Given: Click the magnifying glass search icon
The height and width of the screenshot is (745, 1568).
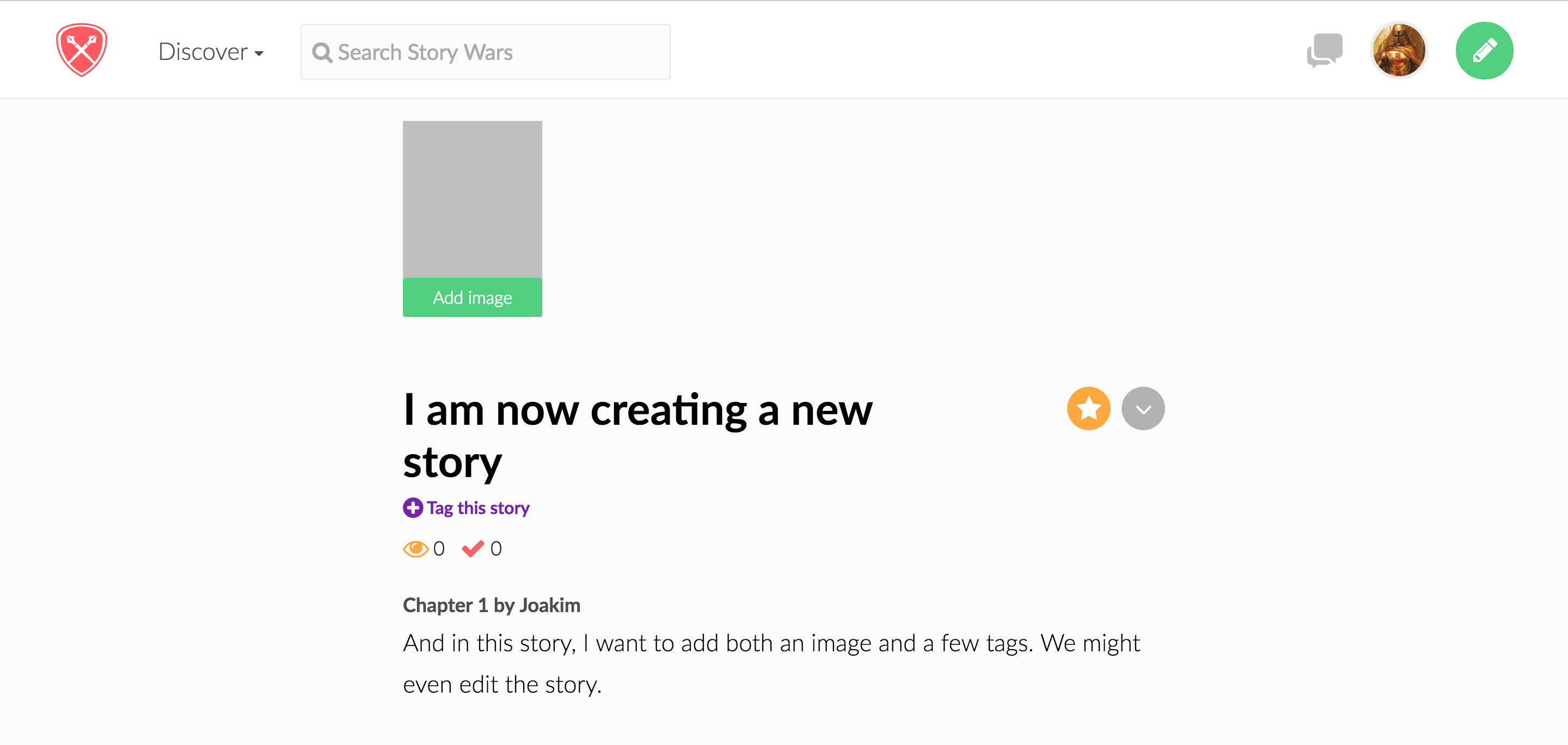Looking at the screenshot, I should click(322, 53).
